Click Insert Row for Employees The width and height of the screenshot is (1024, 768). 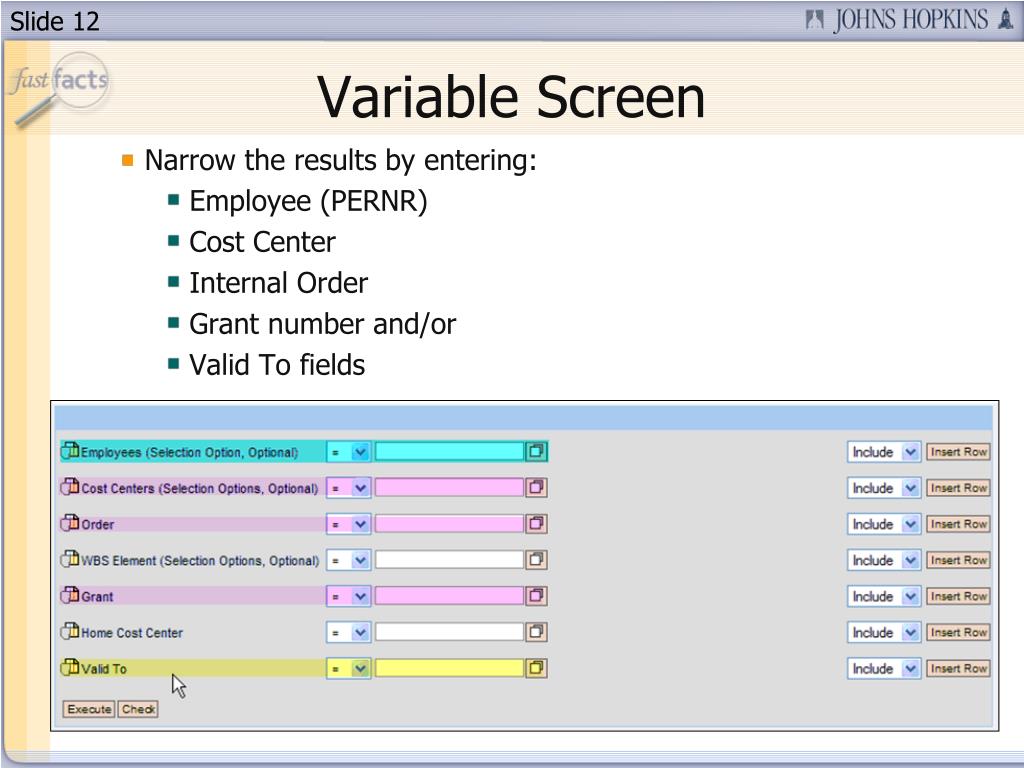958,452
